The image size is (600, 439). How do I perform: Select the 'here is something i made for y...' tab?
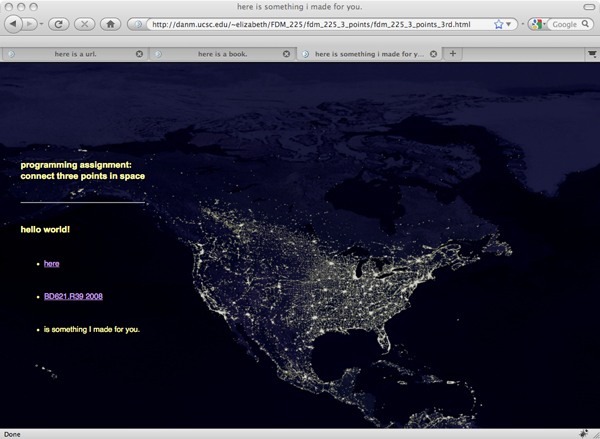[x=369, y=54]
